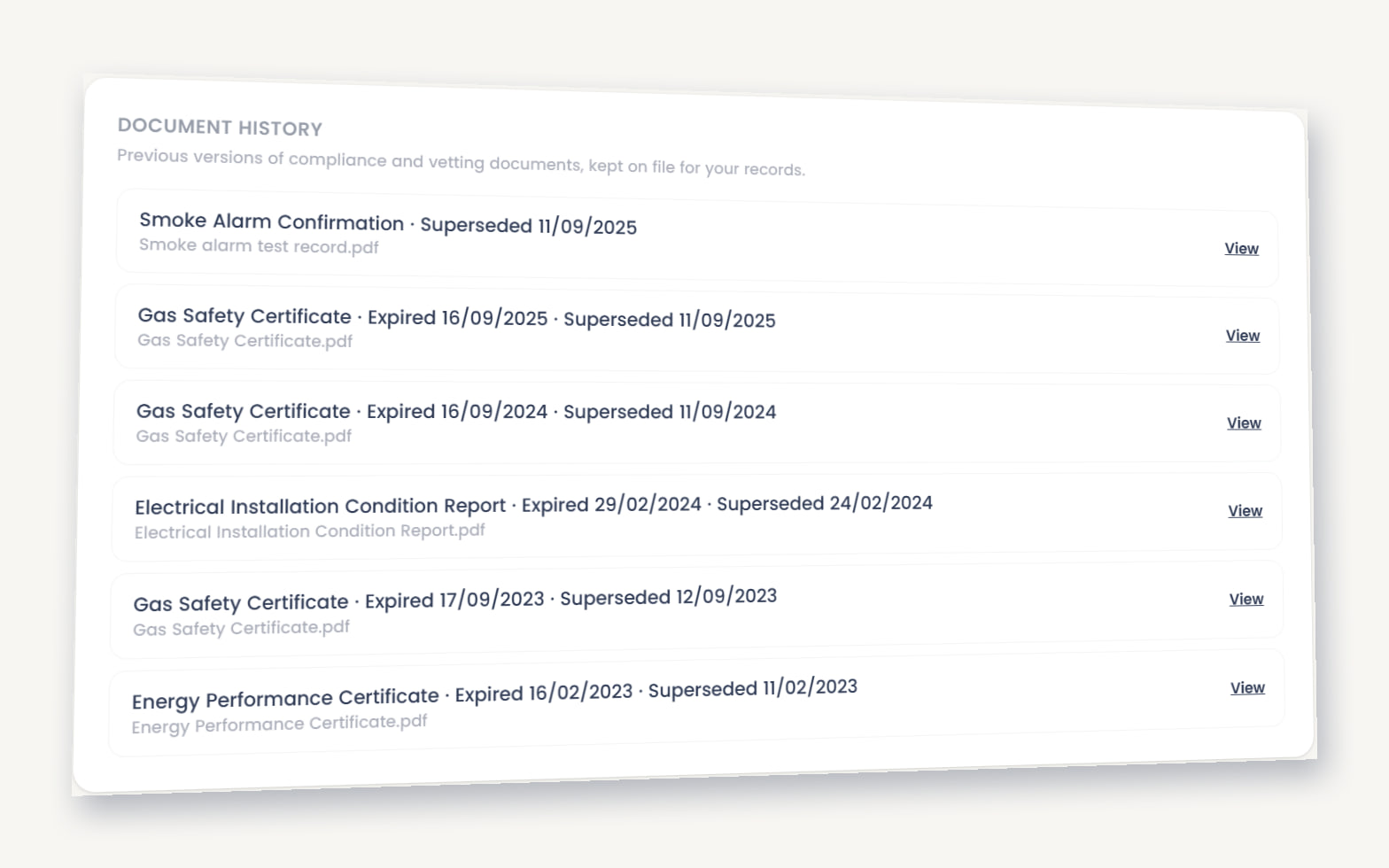Click Electrical Installation Condition Report title line
Screen dimensions: 1389x868
click(x=533, y=505)
